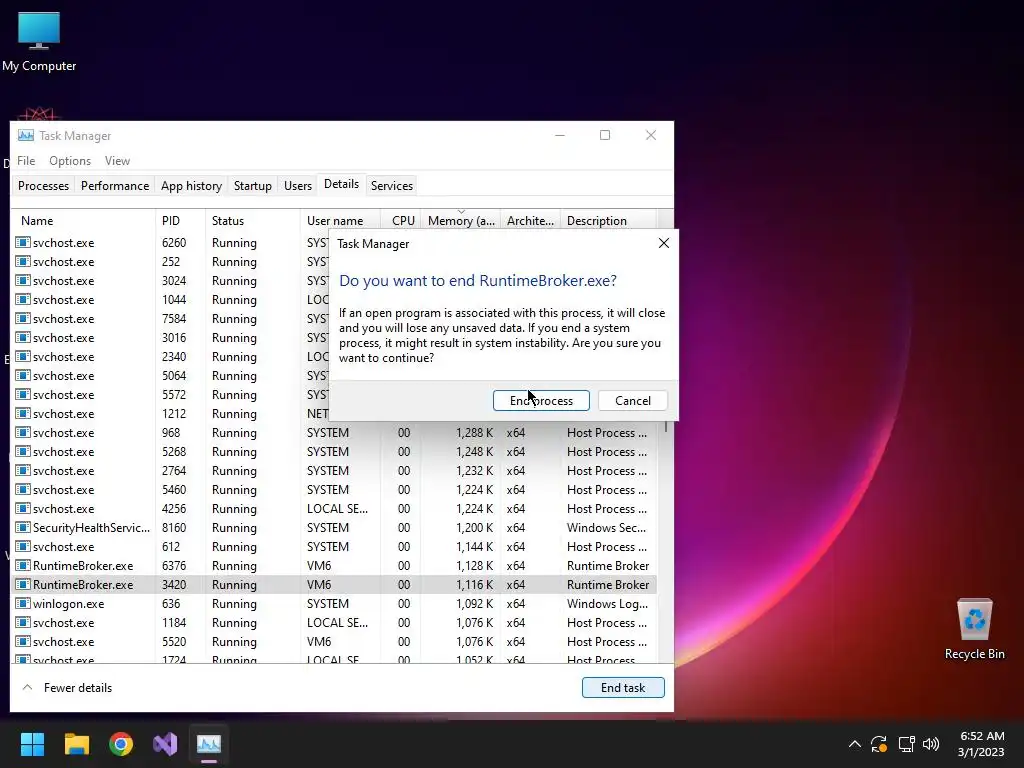Viewport: 1024px width, 768px height.
Task: Click Task Manager title bar icon
Action: 25,135
